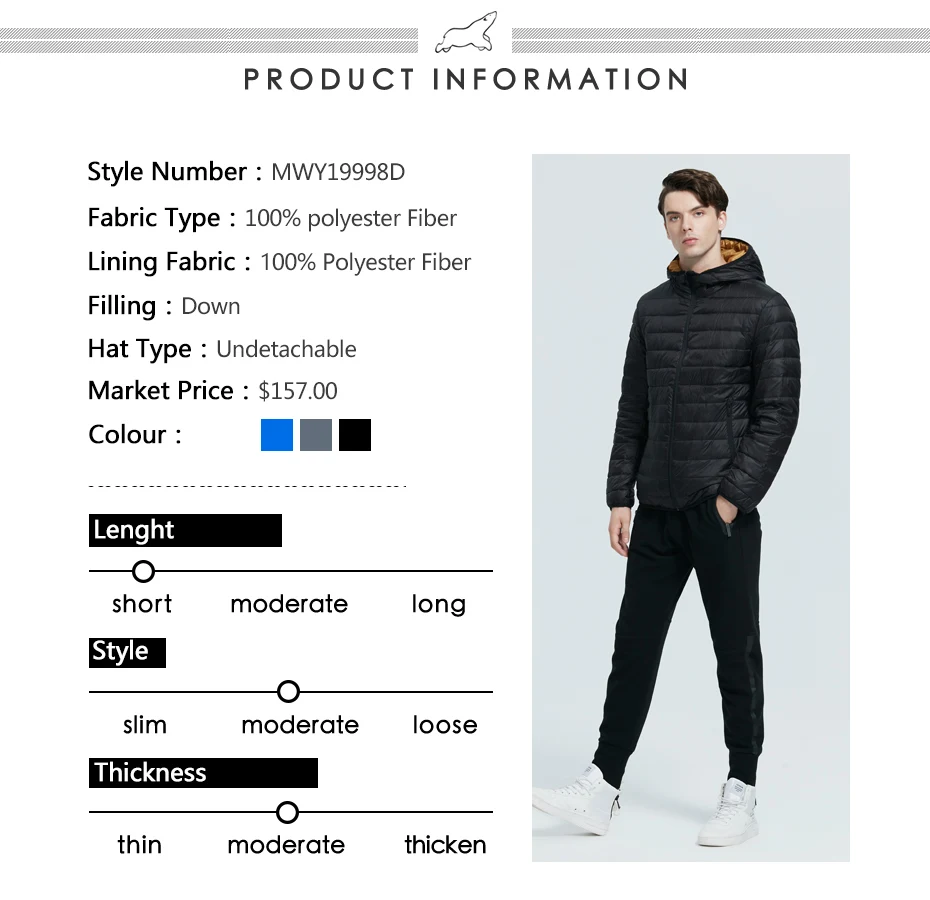Screen dimensions: 930x900
Task: Select the blue colour swatch
Action: point(277,435)
